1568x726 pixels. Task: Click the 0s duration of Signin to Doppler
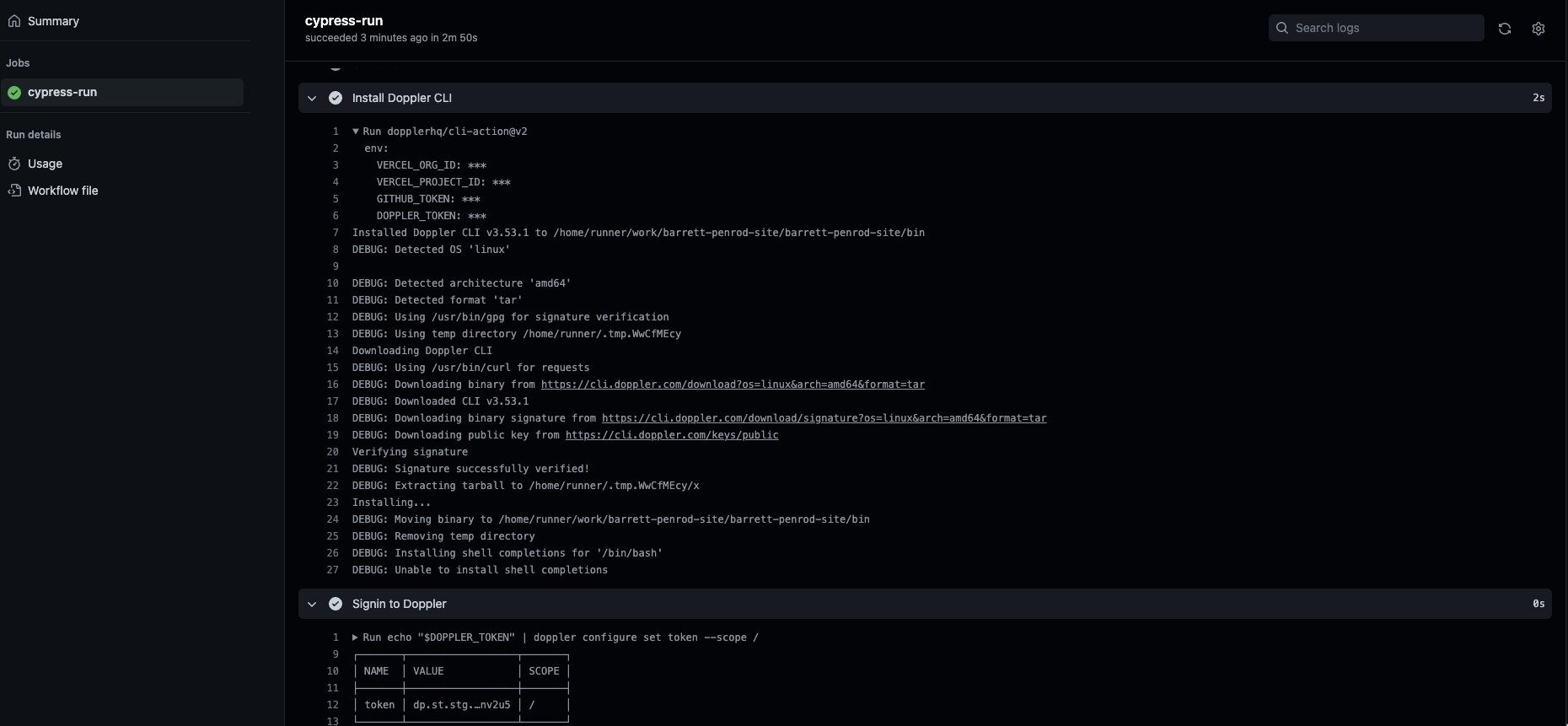[1538, 604]
